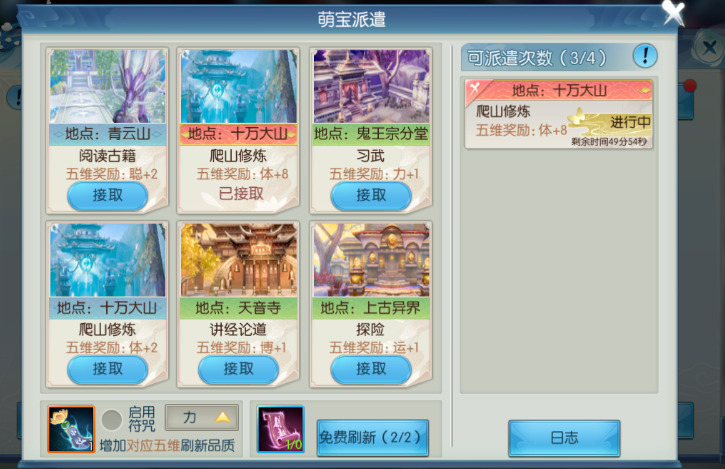Image resolution: width=725 pixels, height=469 pixels.
Task: Click the 已接取 十万大山 task card
Action: pos(238,130)
